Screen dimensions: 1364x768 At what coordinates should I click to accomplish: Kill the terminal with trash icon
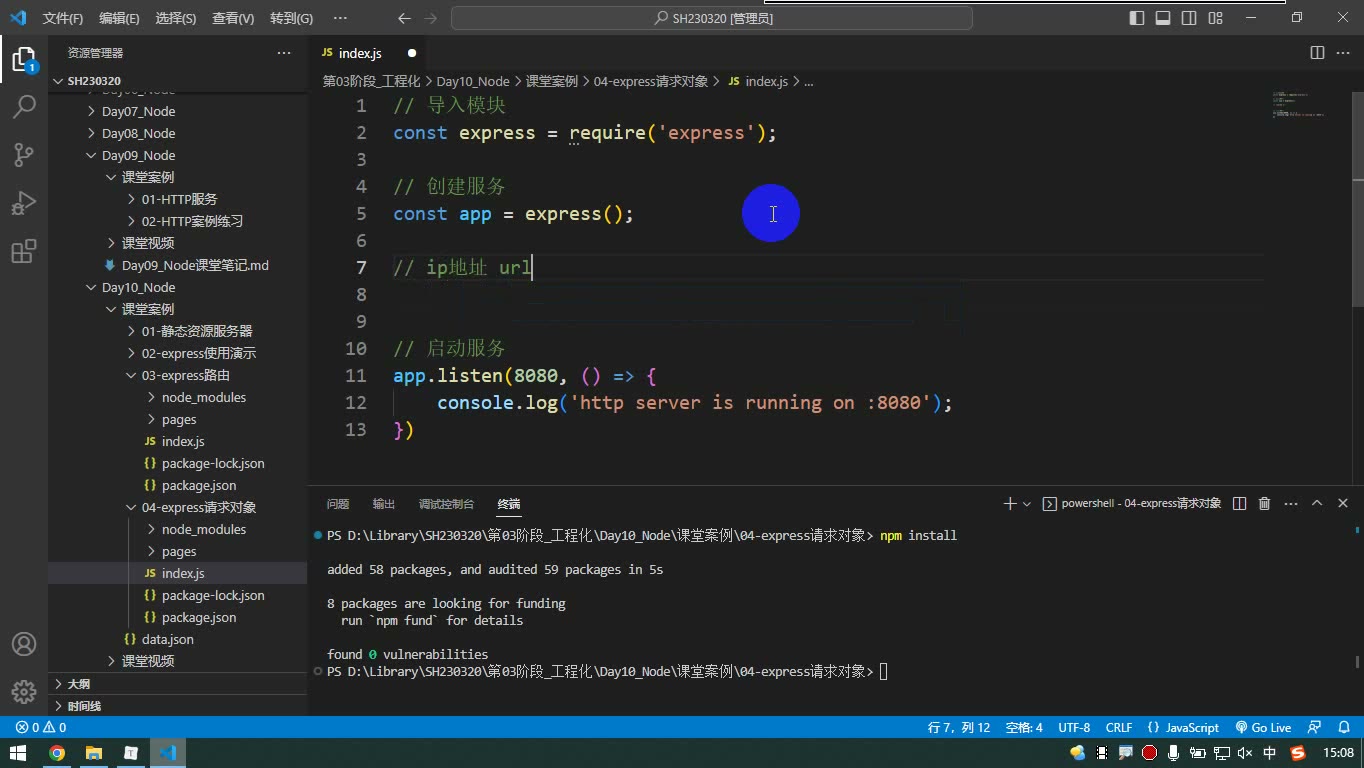tap(1264, 504)
